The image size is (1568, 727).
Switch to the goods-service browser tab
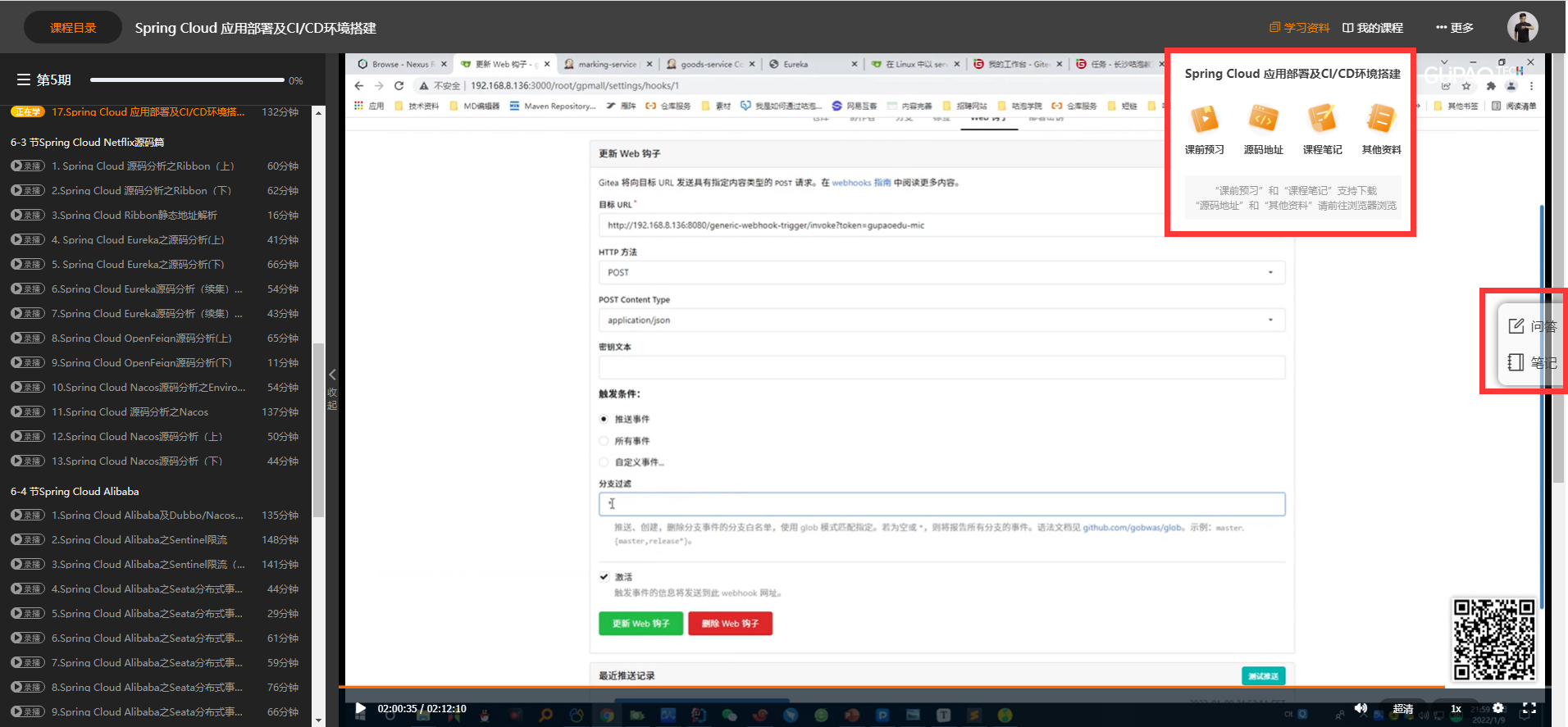[x=710, y=64]
